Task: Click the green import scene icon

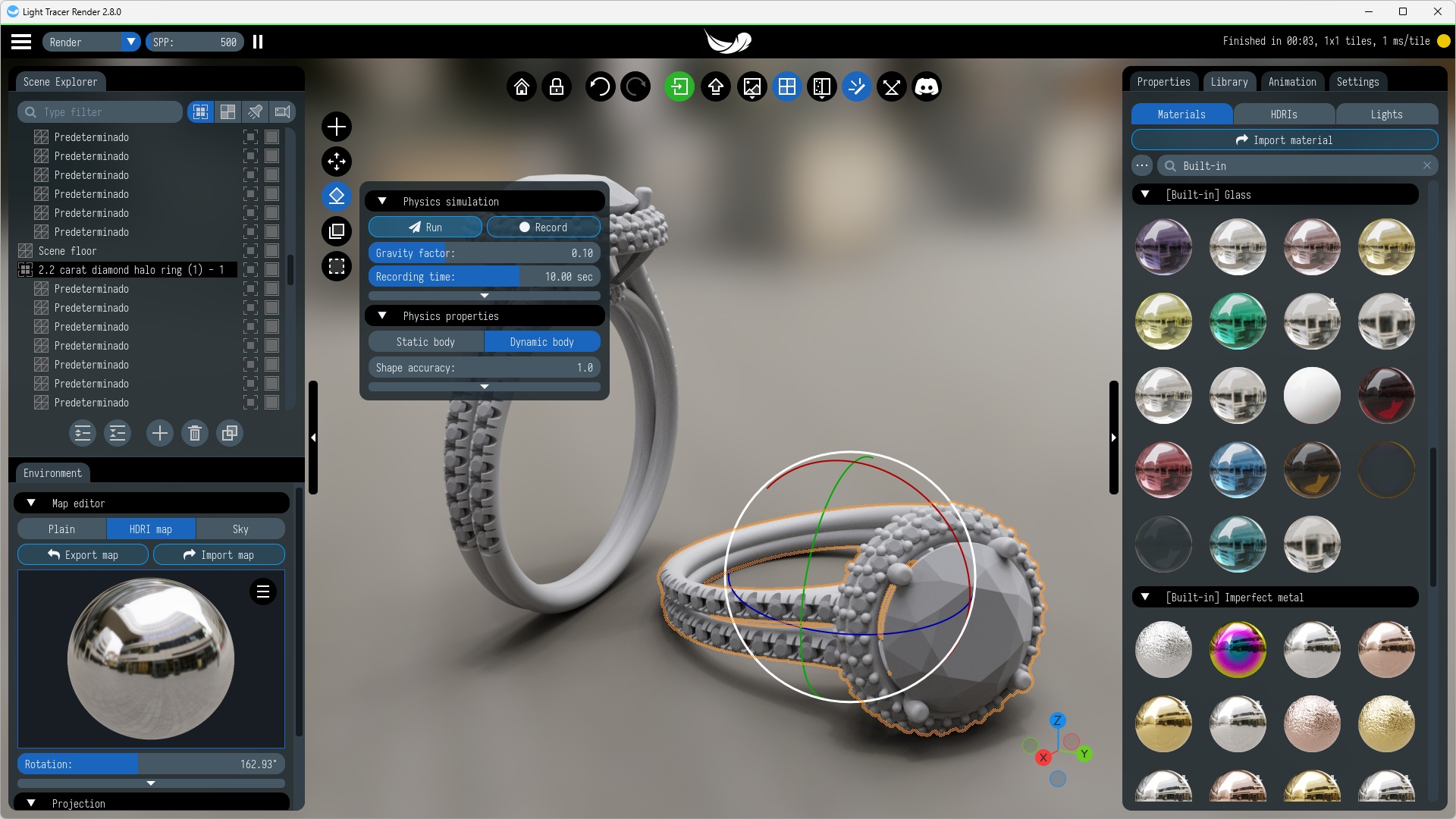Action: pyautogui.click(x=679, y=87)
